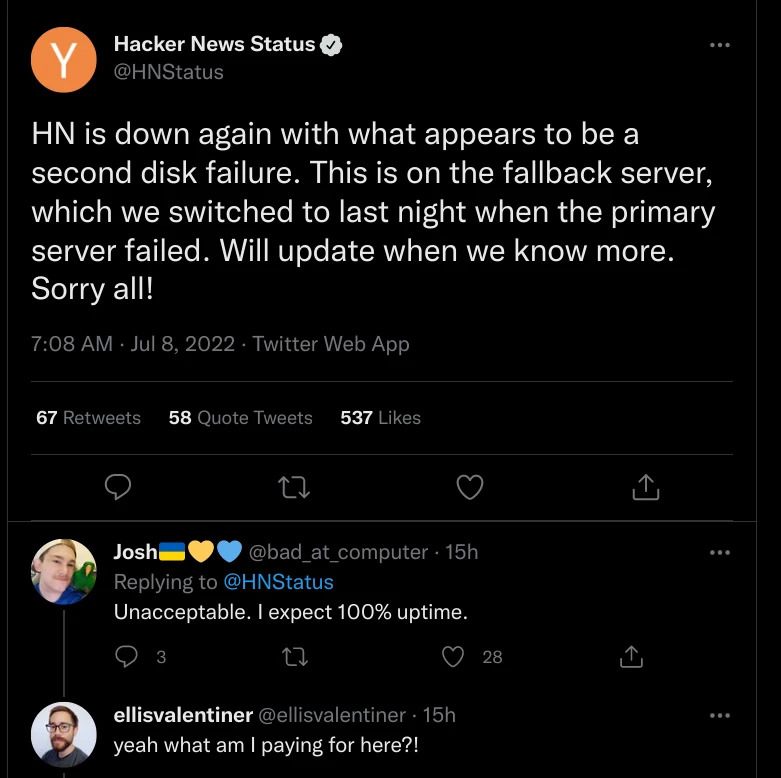The width and height of the screenshot is (781, 778).
Task: Share Josh's reply tweet
Action: pyautogui.click(x=631, y=656)
